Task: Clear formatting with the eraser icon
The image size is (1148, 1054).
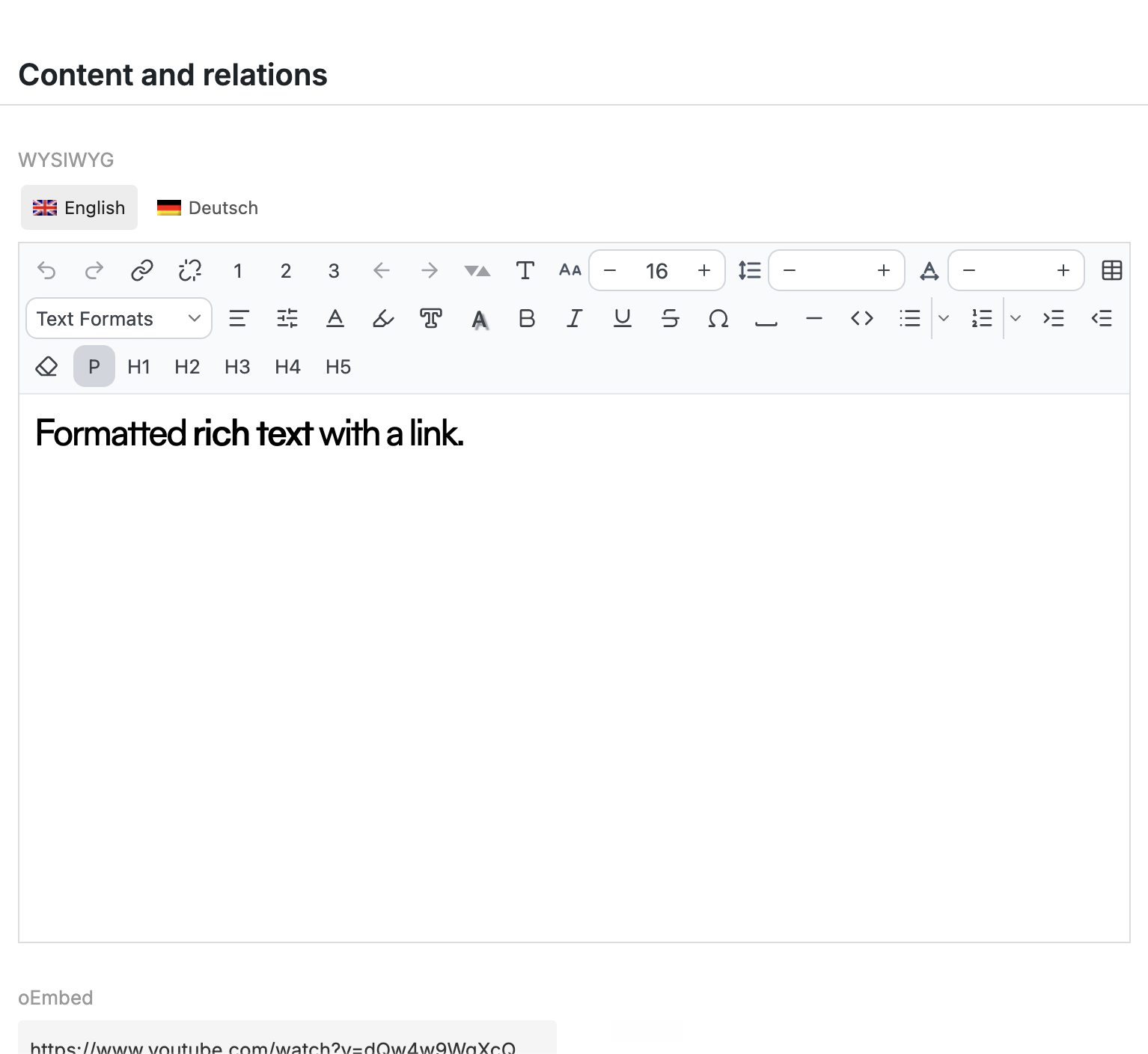Action: [x=46, y=366]
